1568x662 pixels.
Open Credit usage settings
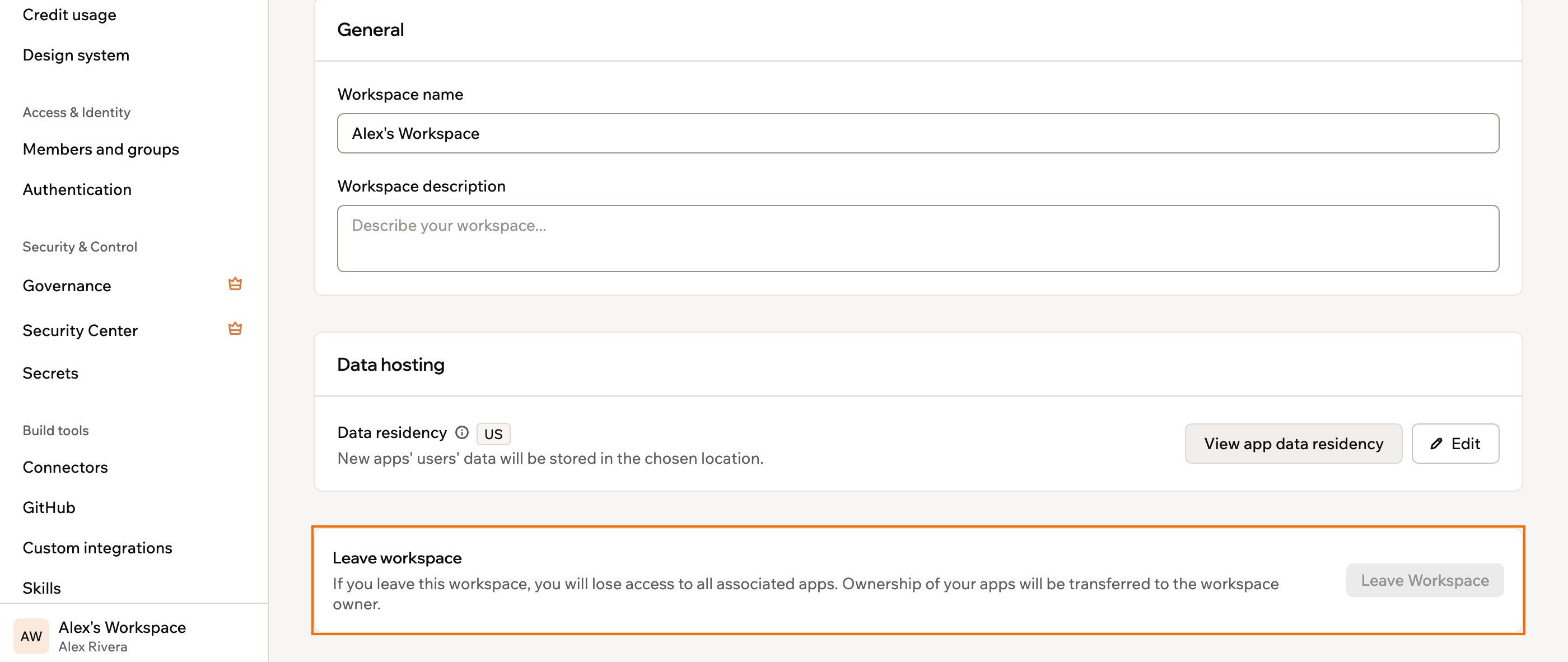[69, 15]
